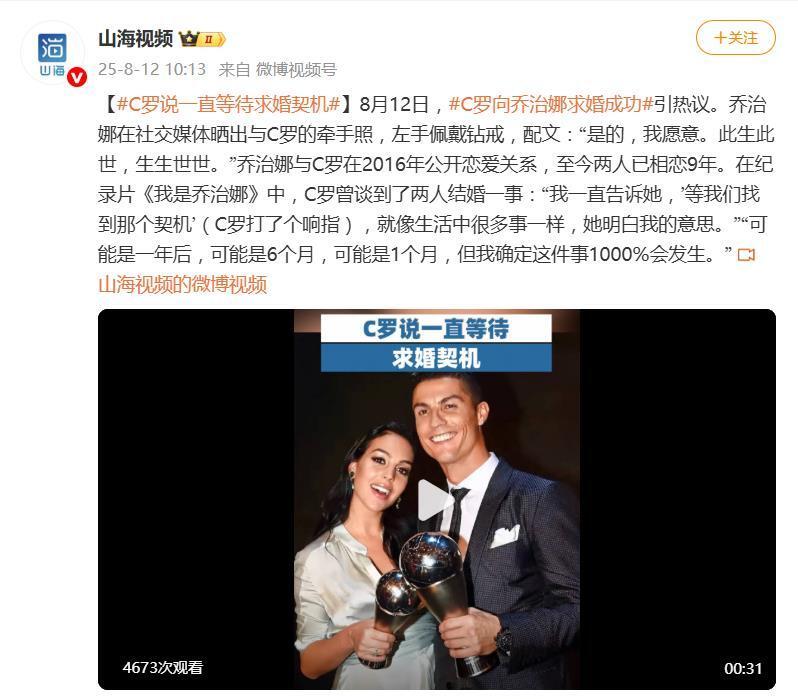The height and width of the screenshot is (699, 798).
Task: Click the 来自 source label
Action: coord(234,69)
